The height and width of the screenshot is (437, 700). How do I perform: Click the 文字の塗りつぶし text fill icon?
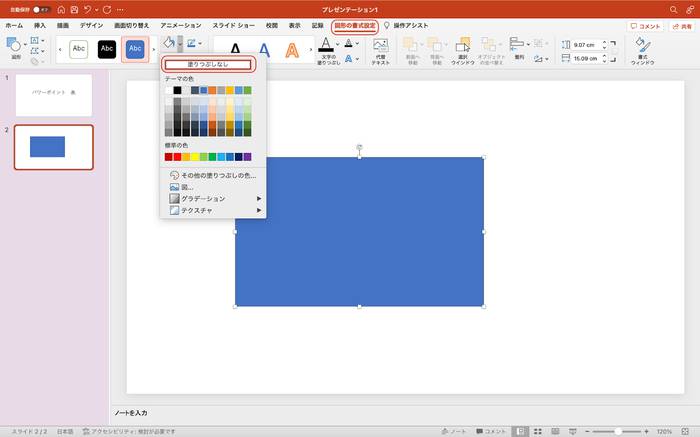point(326,44)
